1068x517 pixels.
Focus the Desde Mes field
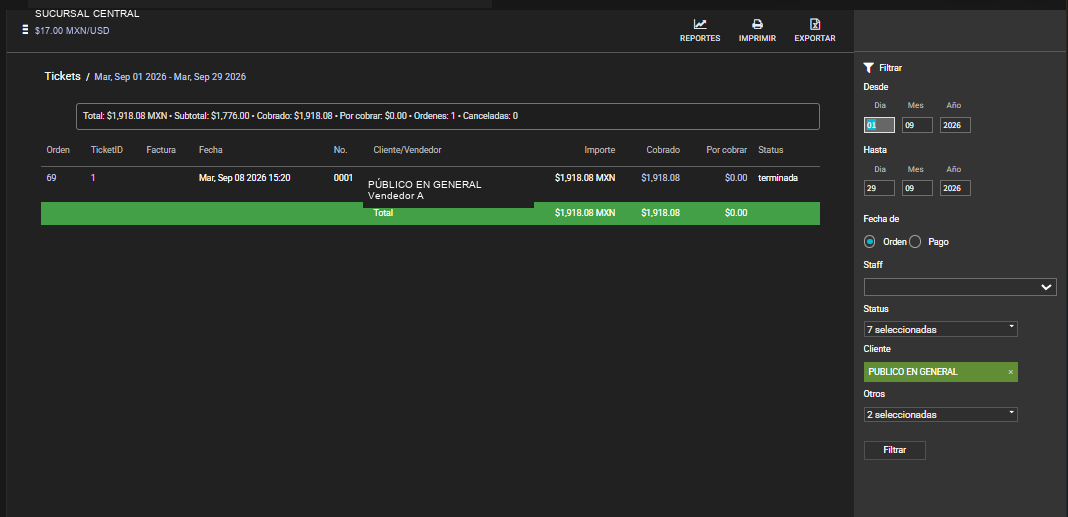917,125
